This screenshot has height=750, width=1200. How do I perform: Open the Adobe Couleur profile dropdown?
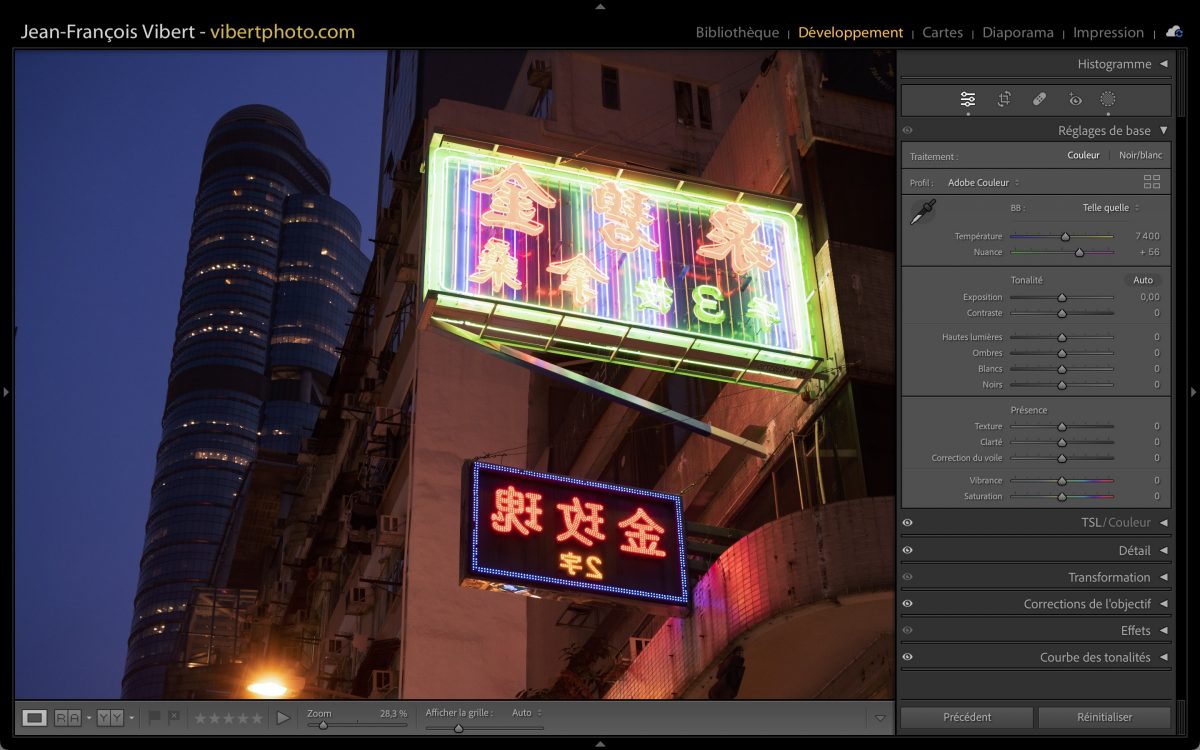983,183
